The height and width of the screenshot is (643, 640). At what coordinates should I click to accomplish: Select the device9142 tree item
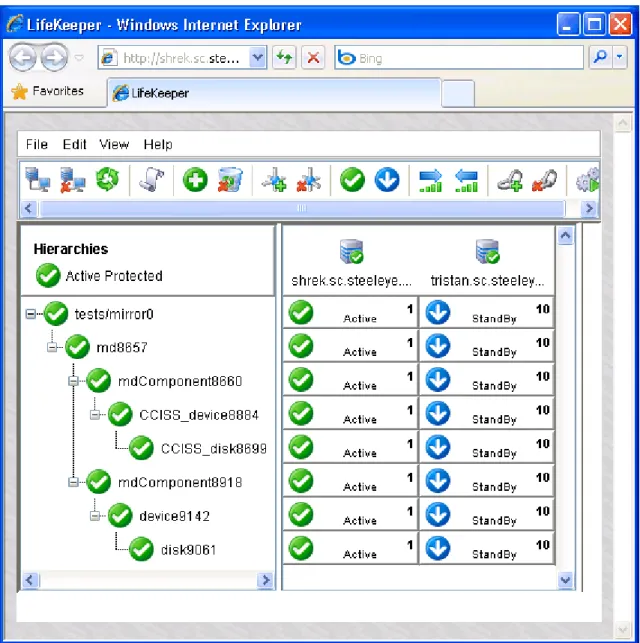(x=174, y=516)
